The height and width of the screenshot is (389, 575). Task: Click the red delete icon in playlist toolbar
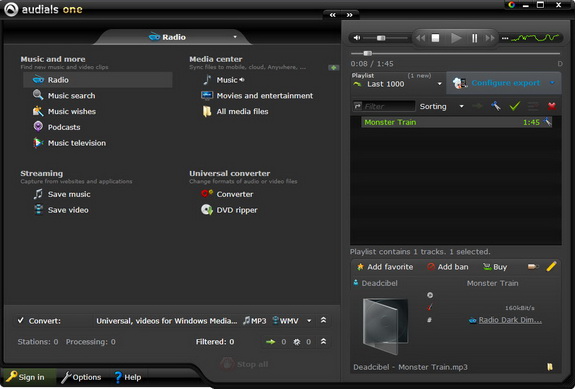(x=552, y=106)
